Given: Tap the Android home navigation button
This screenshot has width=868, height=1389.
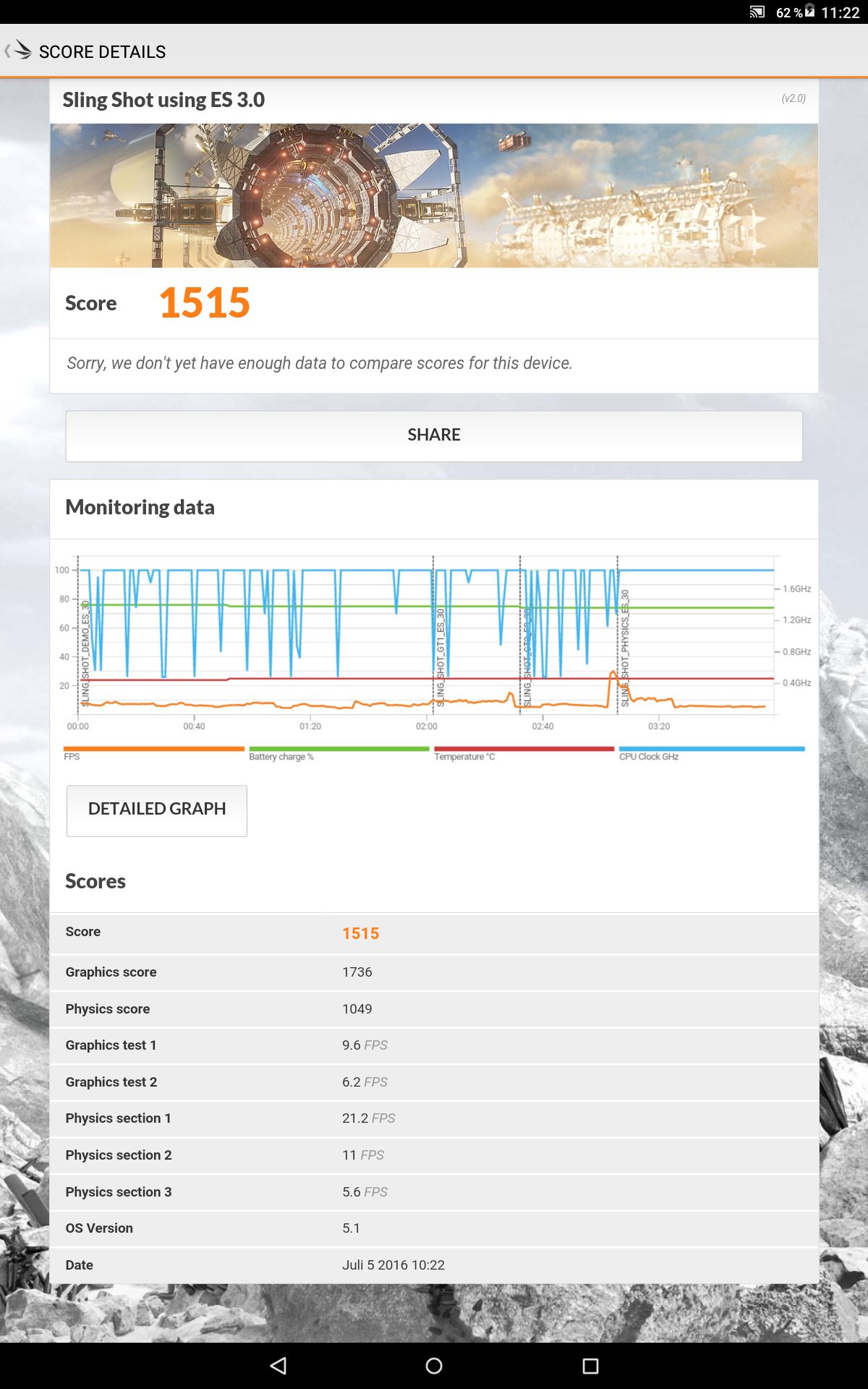Looking at the screenshot, I should [434, 1366].
